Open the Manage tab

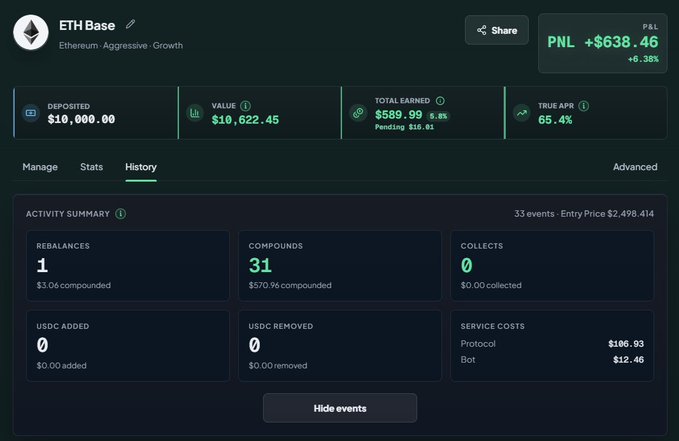[x=40, y=167]
